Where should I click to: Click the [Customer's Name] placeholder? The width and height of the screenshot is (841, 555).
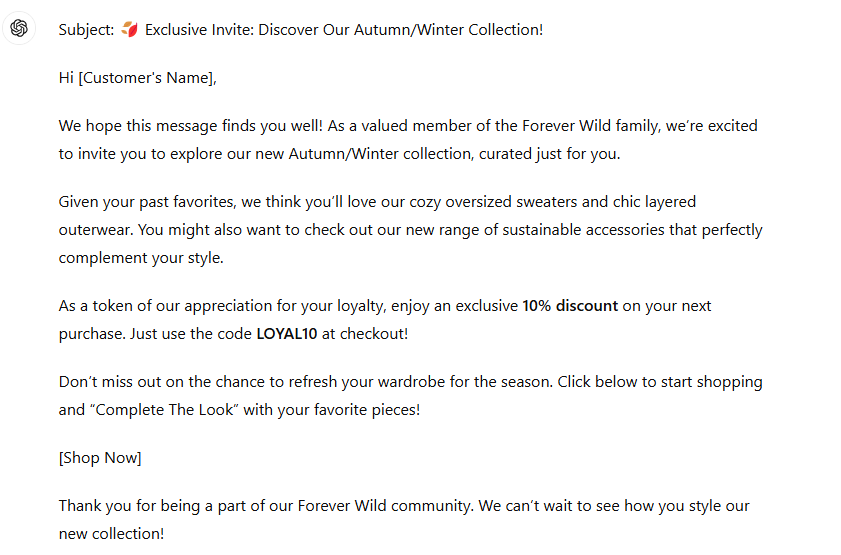146,78
